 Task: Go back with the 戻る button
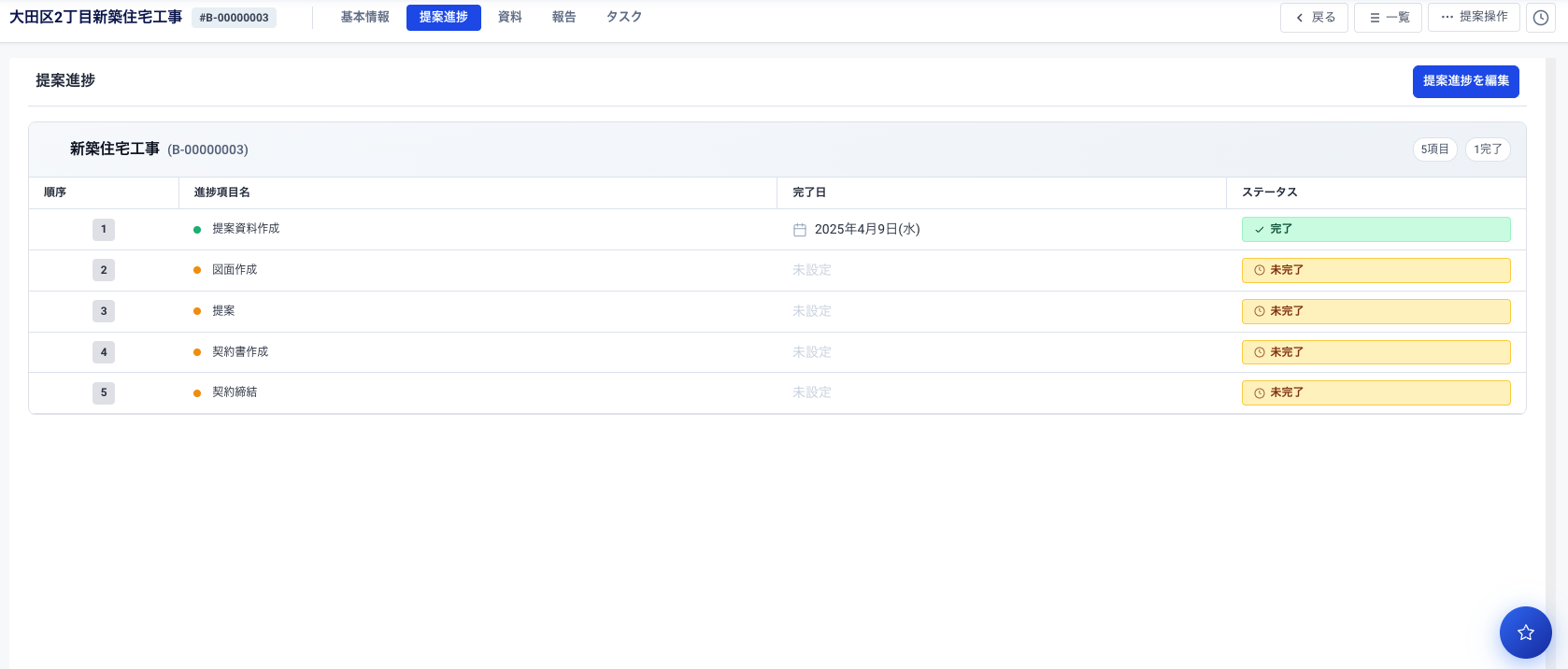point(1314,18)
